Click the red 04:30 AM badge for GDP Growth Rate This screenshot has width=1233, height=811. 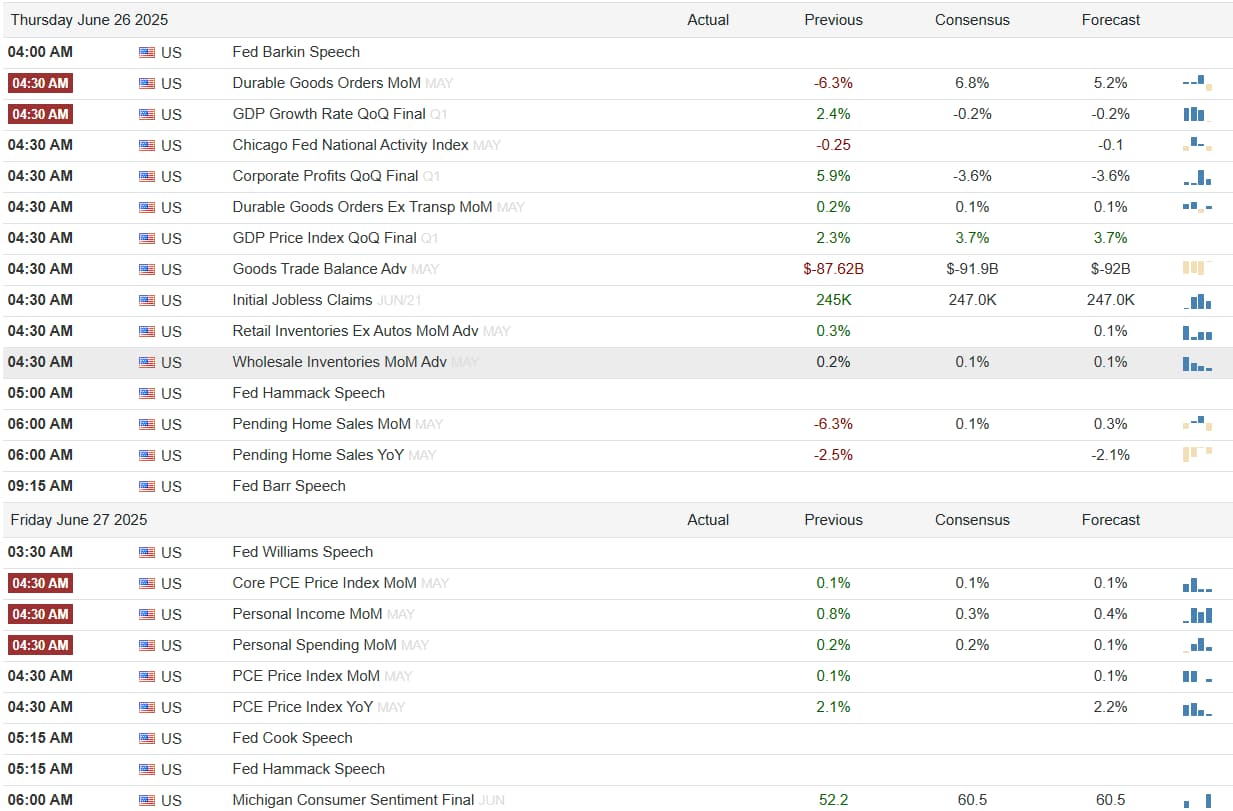pyautogui.click(x=40, y=114)
